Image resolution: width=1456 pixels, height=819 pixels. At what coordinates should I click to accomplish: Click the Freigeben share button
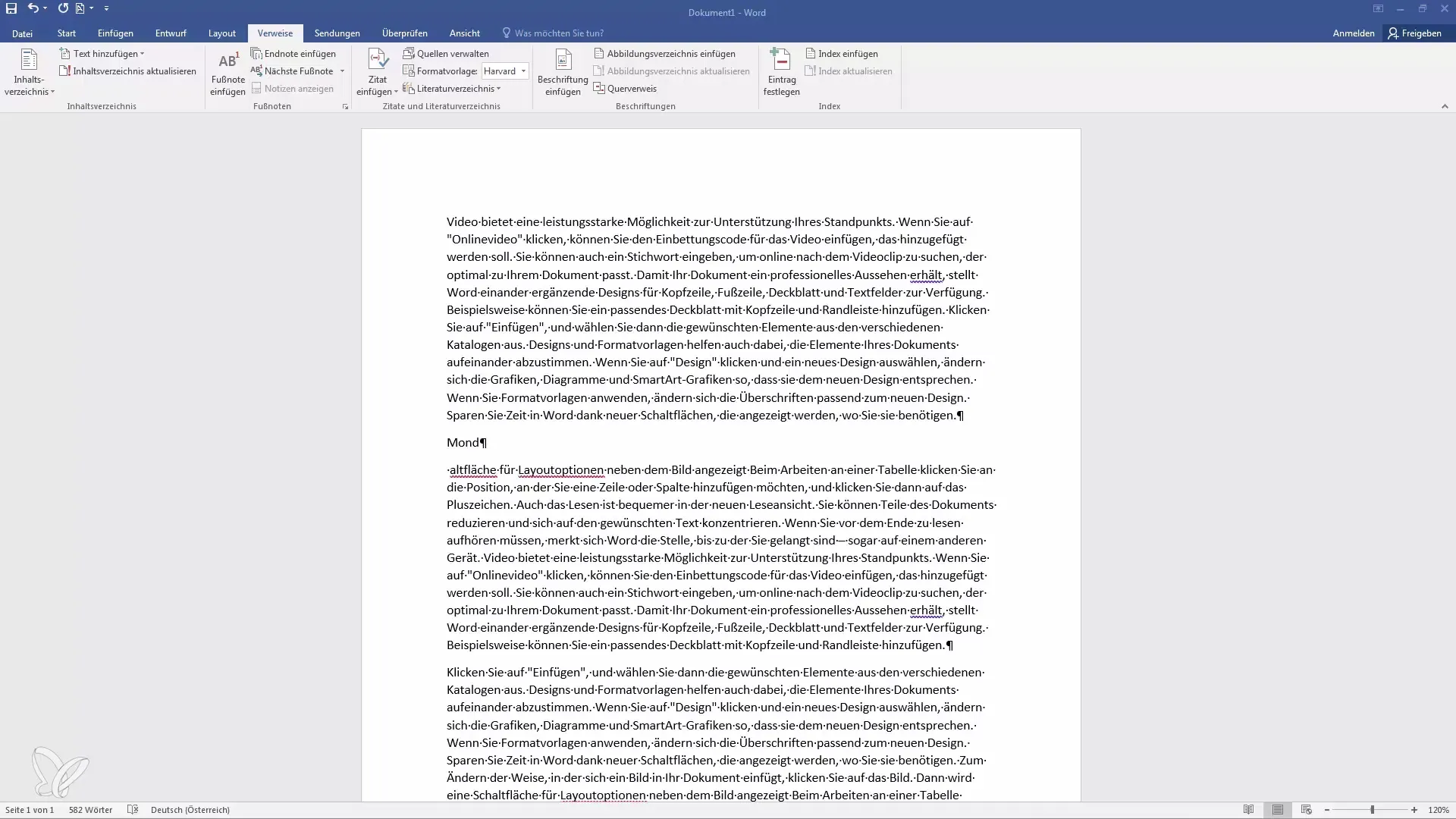[1415, 33]
